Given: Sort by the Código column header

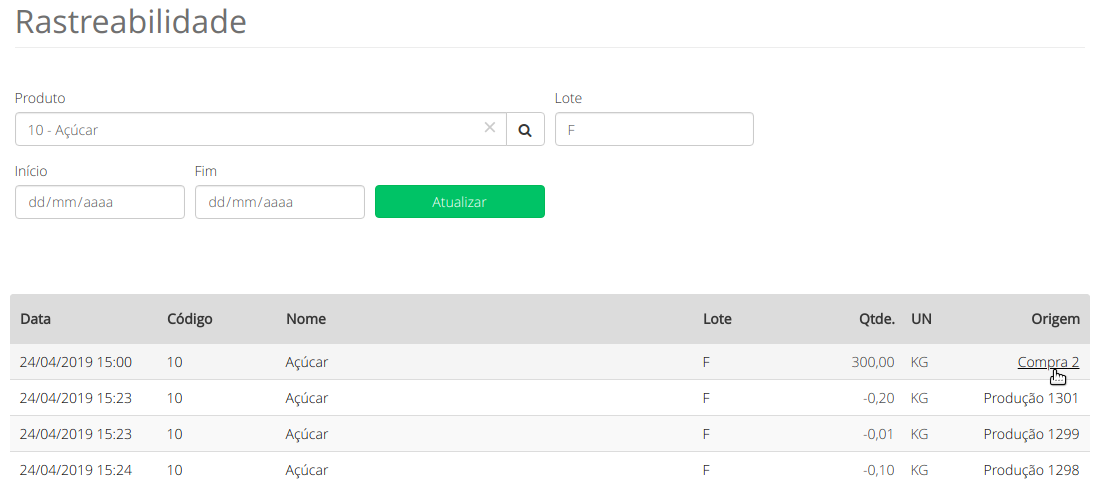Looking at the screenshot, I should click(x=190, y=319).
